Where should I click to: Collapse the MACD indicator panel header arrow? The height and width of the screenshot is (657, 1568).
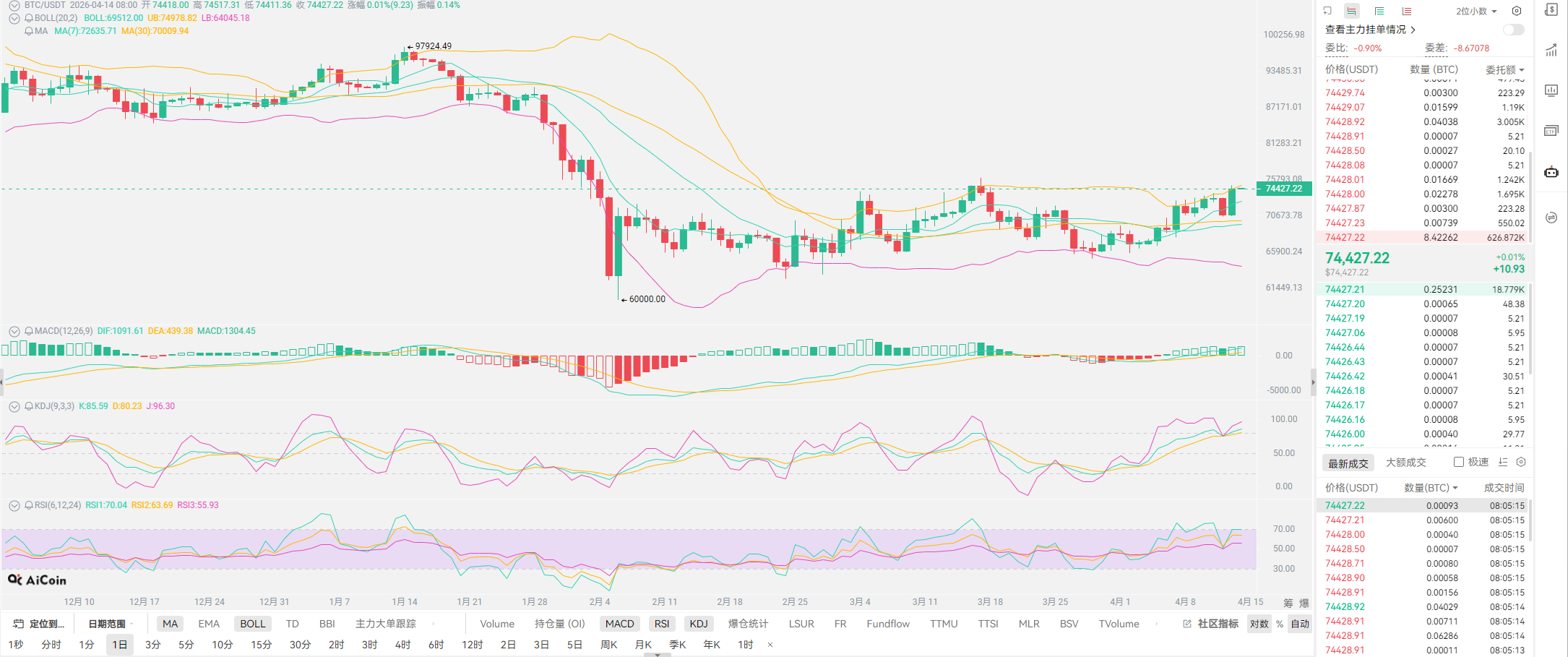tap(14, 331)
